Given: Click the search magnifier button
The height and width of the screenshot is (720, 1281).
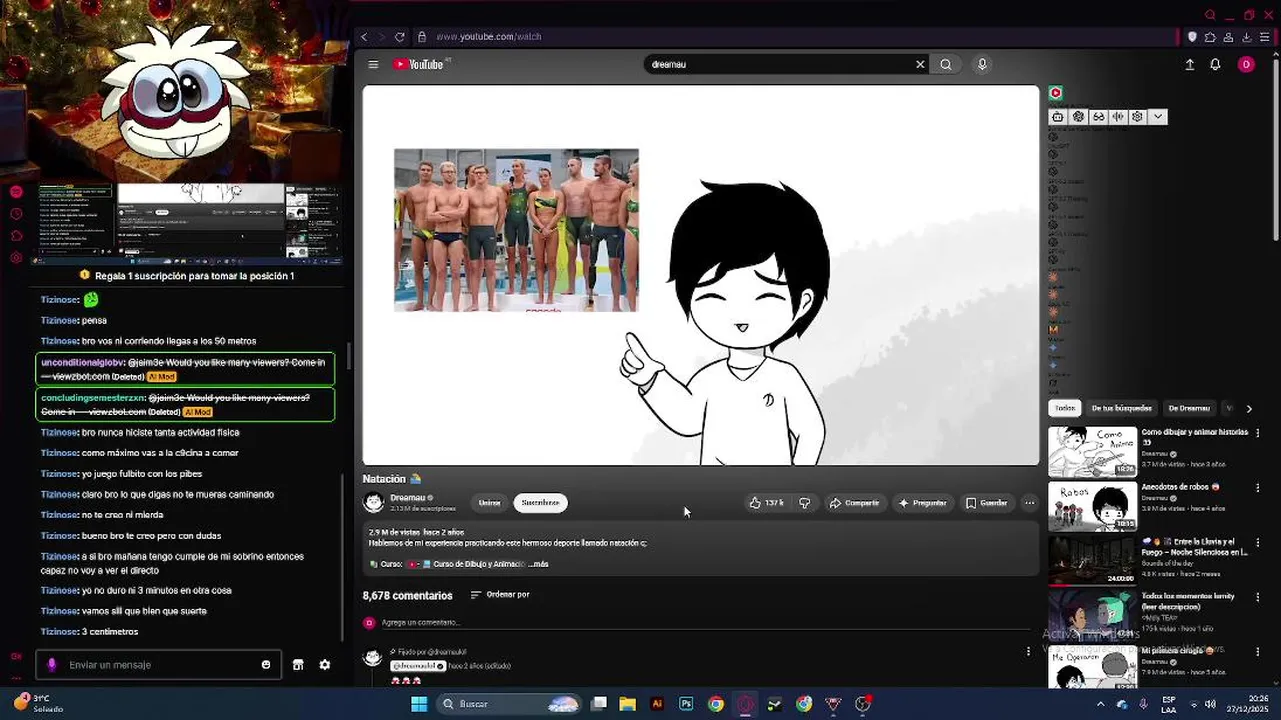Looking at the screenshot, I should (x=946, y=64).
